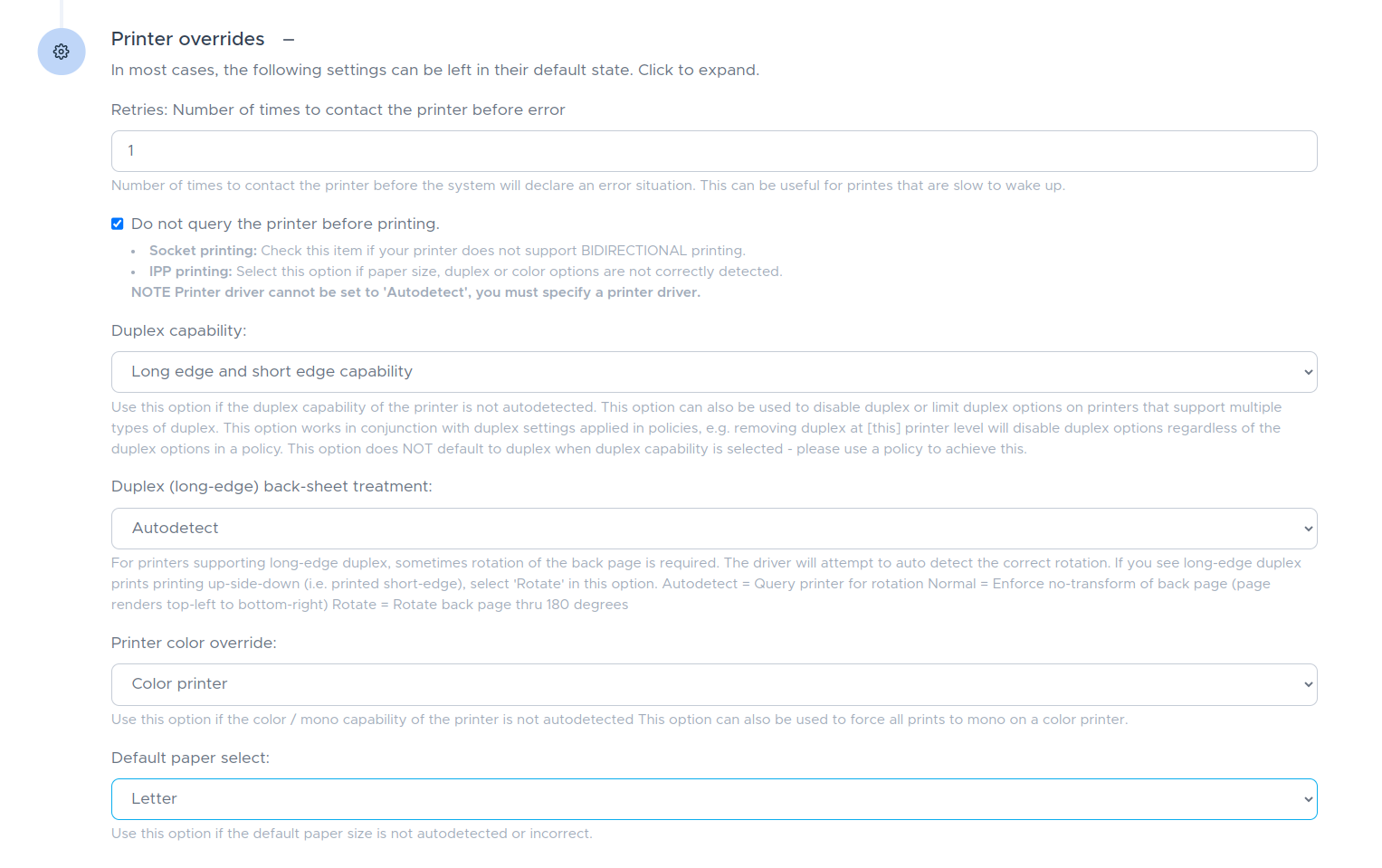Click the 'Do not query the printer before printing' label
This screenshot has width=1382, height=868.
point(285,224)
